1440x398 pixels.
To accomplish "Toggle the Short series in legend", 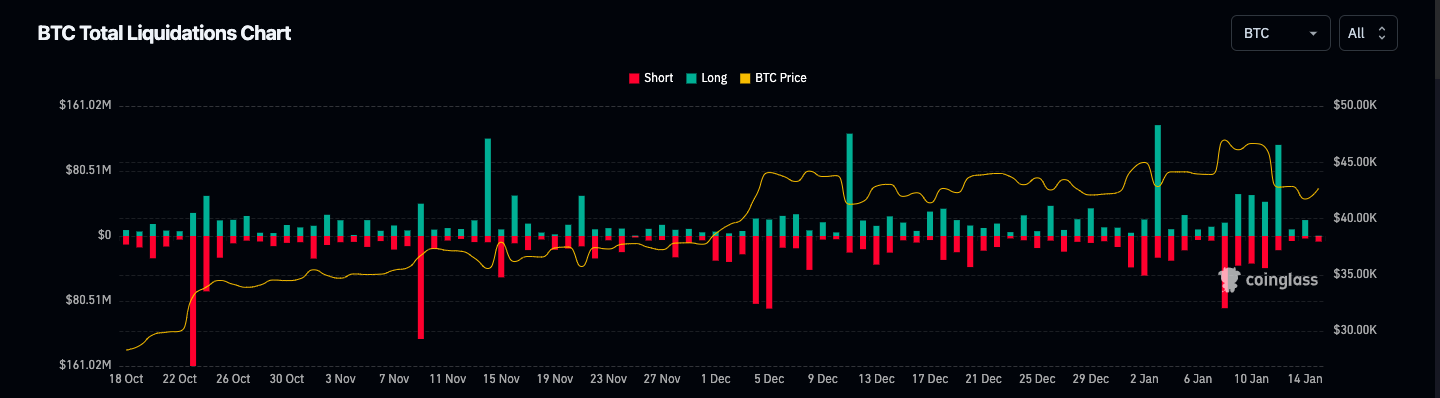I will pyautogui.click(x=651, y=78).
